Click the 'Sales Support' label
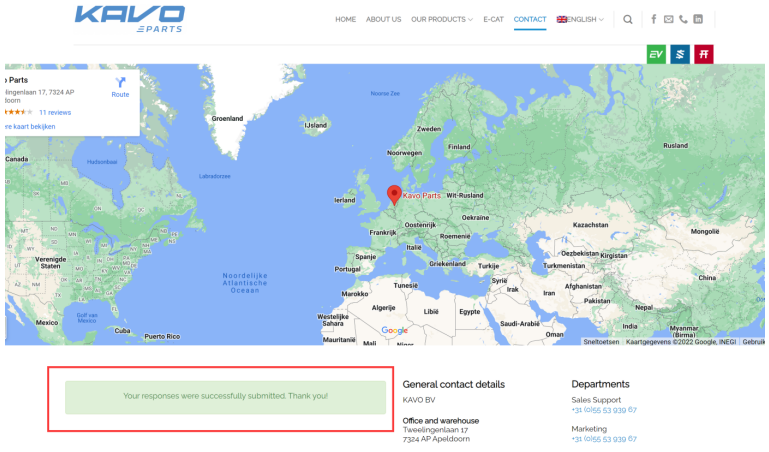The height and width of the screenshot is (452, 769). point(596,400)
